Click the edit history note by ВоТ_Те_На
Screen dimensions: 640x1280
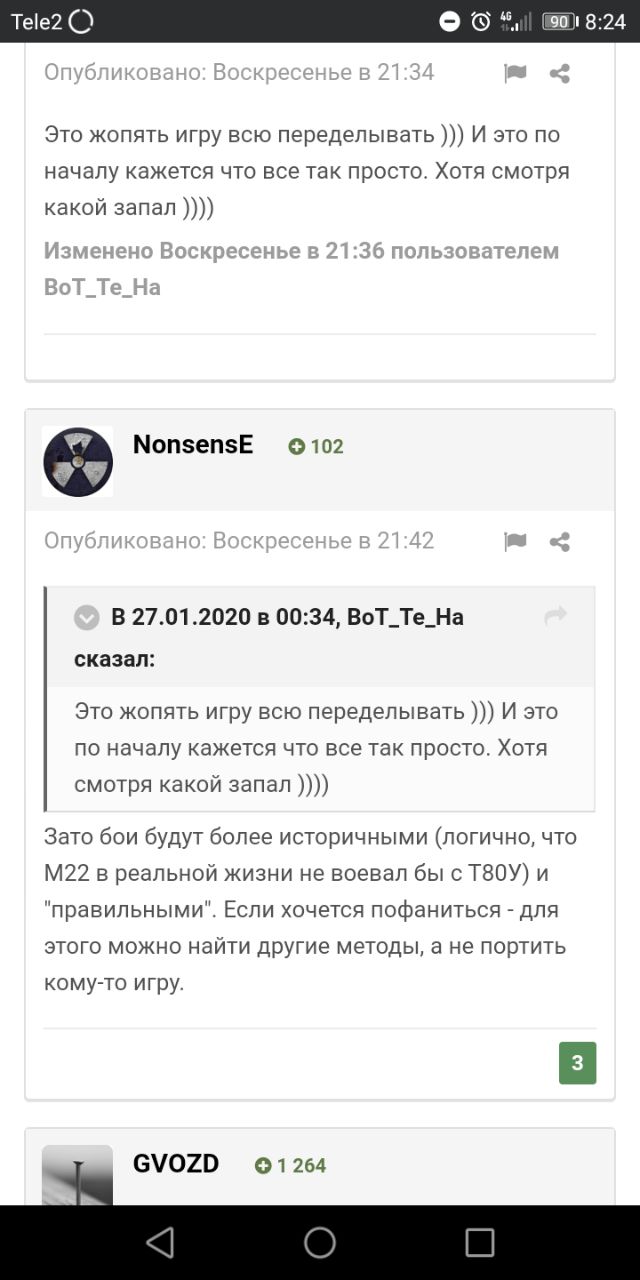[x=301, y=269]
